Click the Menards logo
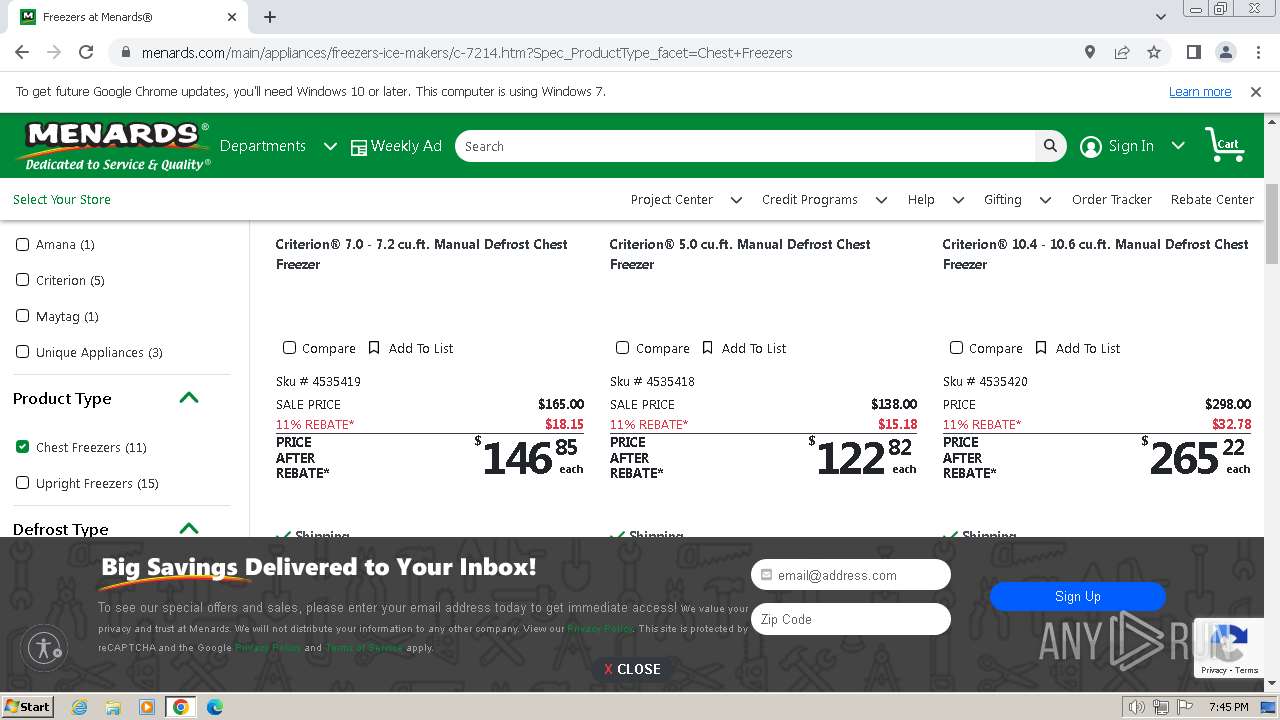The height and width of the screenshot is (720, 1280). tap(115, 146)
